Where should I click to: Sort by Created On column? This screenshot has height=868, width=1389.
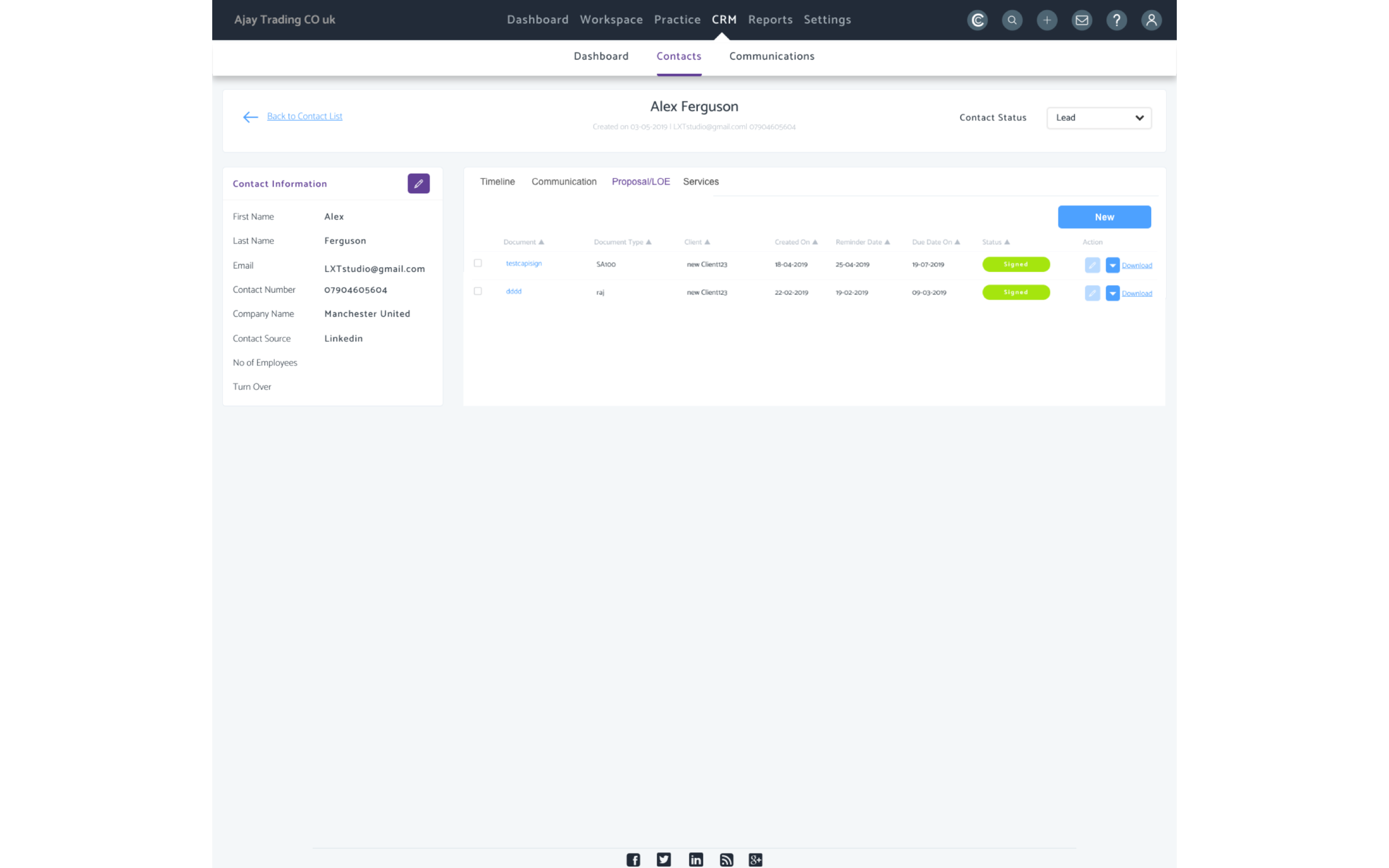(796, 242)
